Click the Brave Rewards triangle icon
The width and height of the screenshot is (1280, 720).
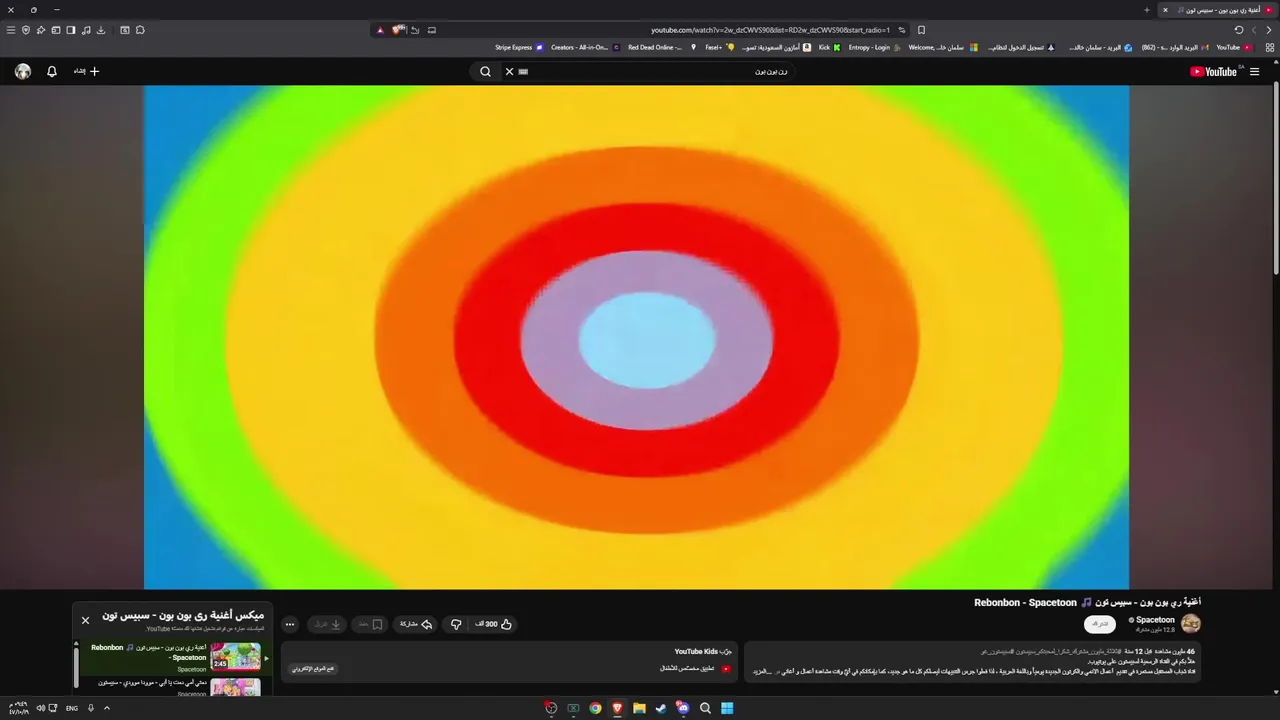pos(380,30)
